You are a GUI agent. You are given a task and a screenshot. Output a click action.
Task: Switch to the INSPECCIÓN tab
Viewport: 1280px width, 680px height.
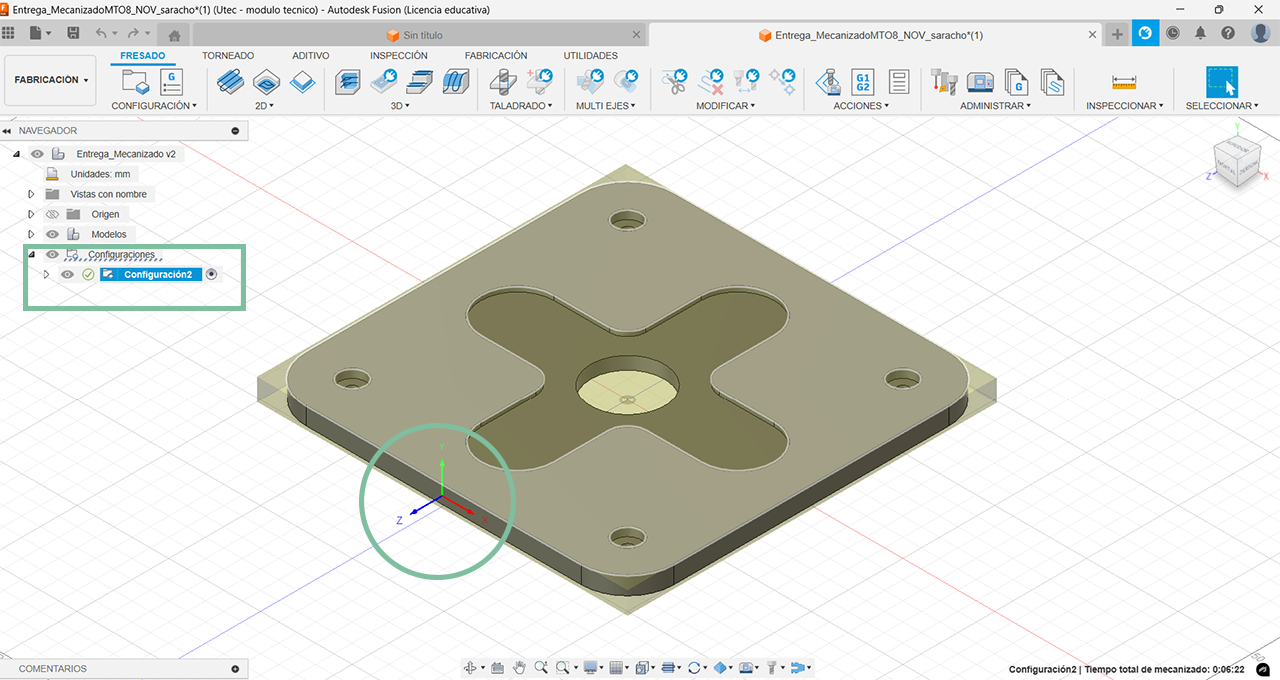[399, 56]
